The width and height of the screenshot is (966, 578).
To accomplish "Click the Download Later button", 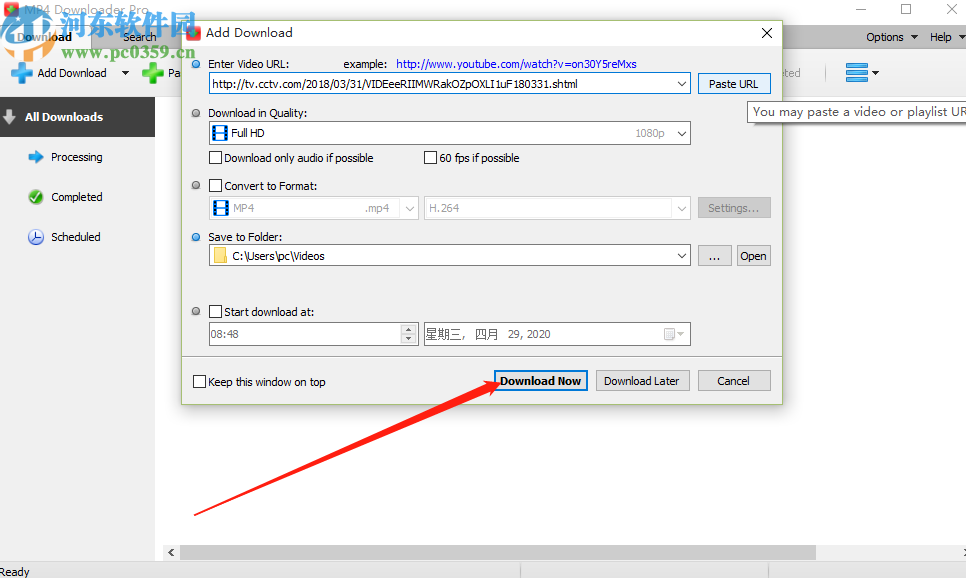I will tap(642, 381).
